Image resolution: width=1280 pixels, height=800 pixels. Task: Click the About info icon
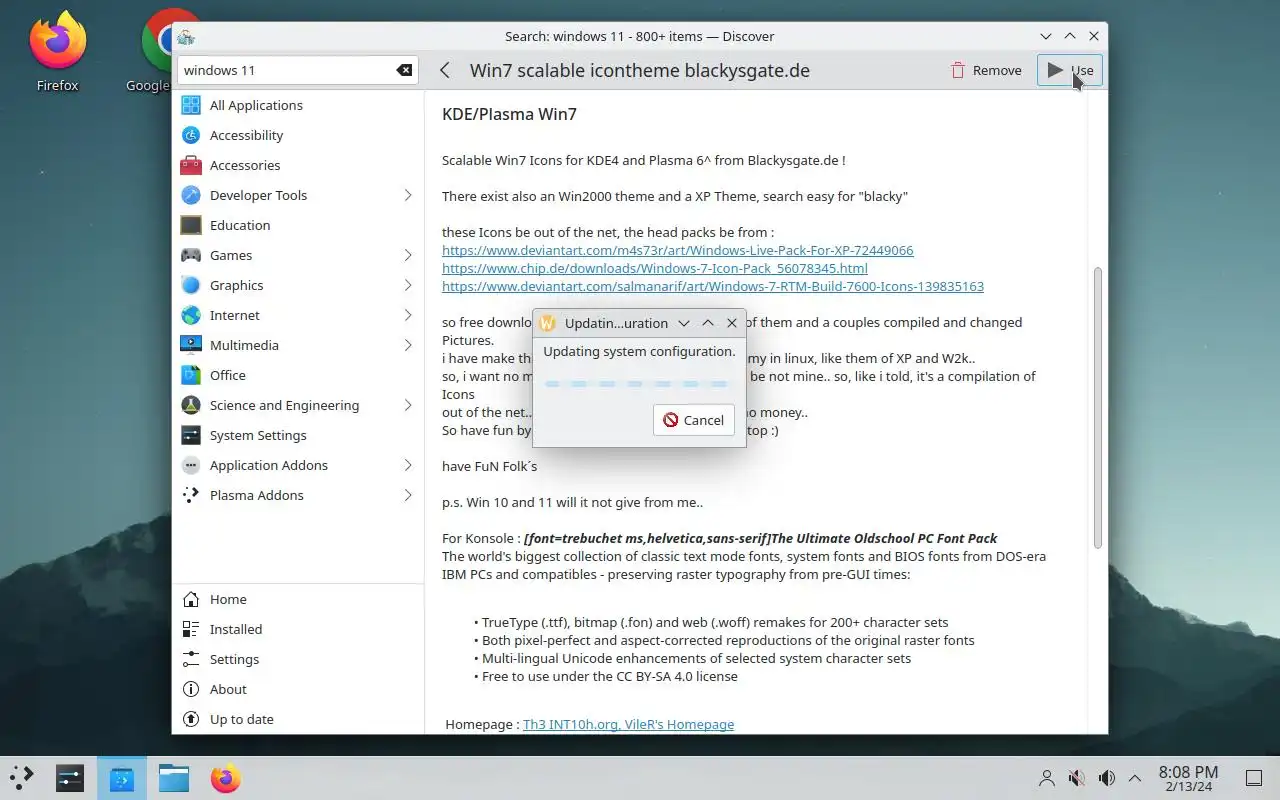click(x=191, y=689)
